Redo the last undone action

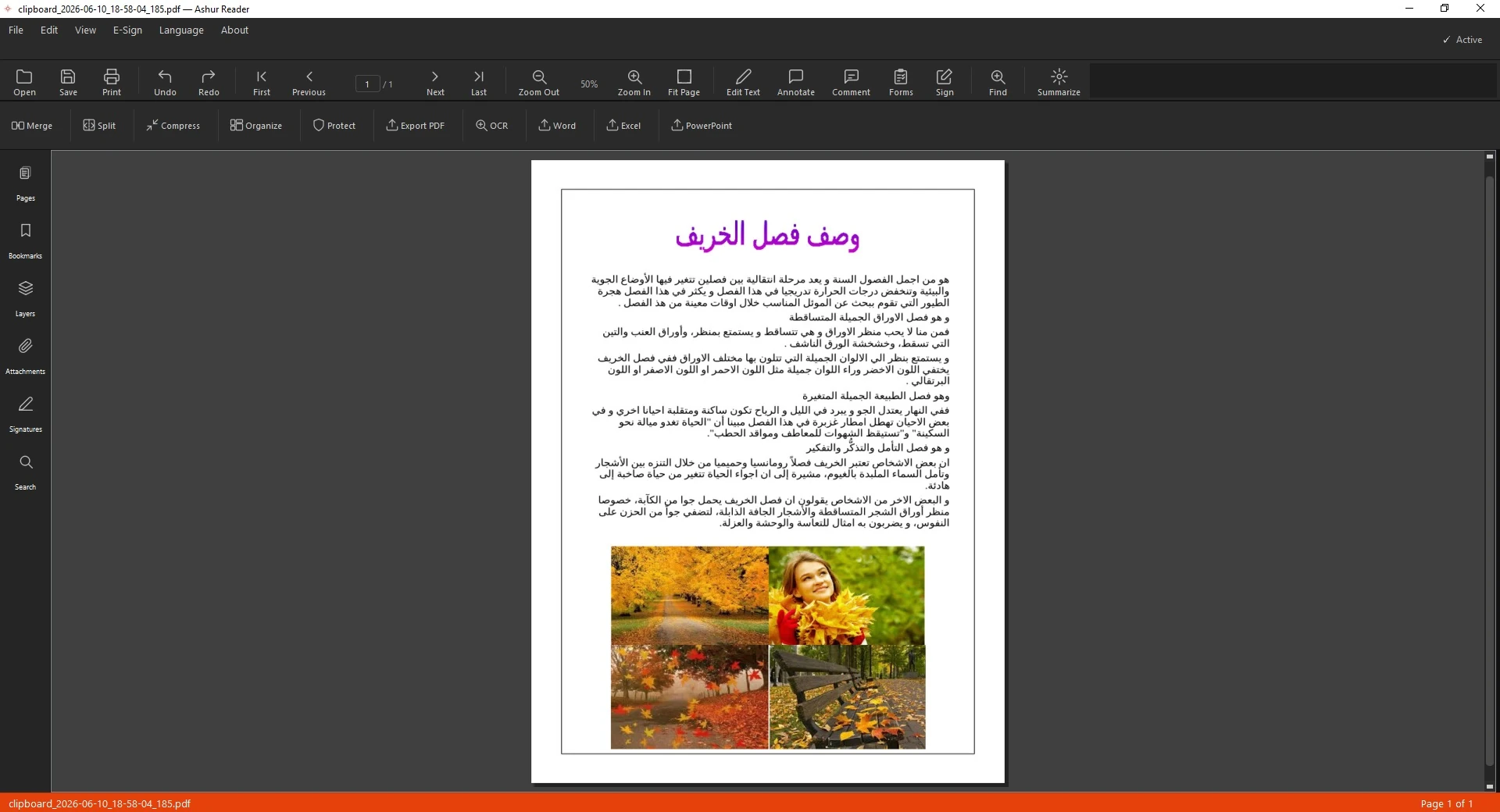209,82
